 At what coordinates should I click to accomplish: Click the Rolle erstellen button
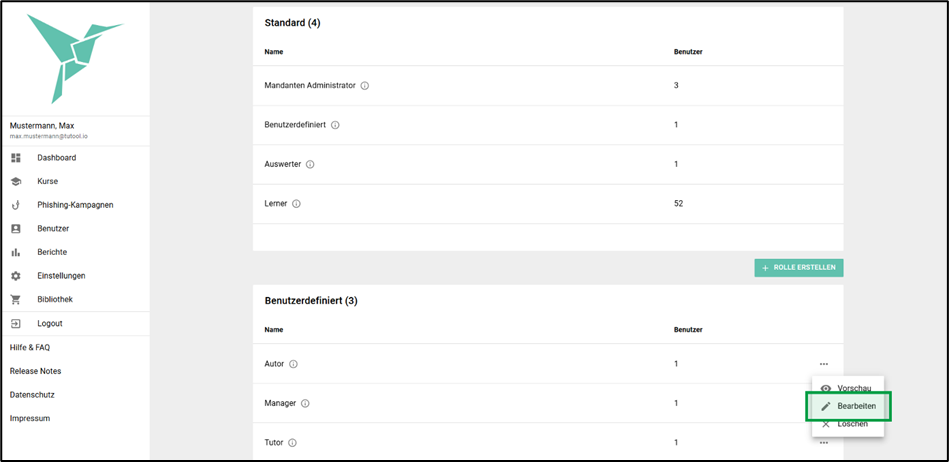point(798,268)
